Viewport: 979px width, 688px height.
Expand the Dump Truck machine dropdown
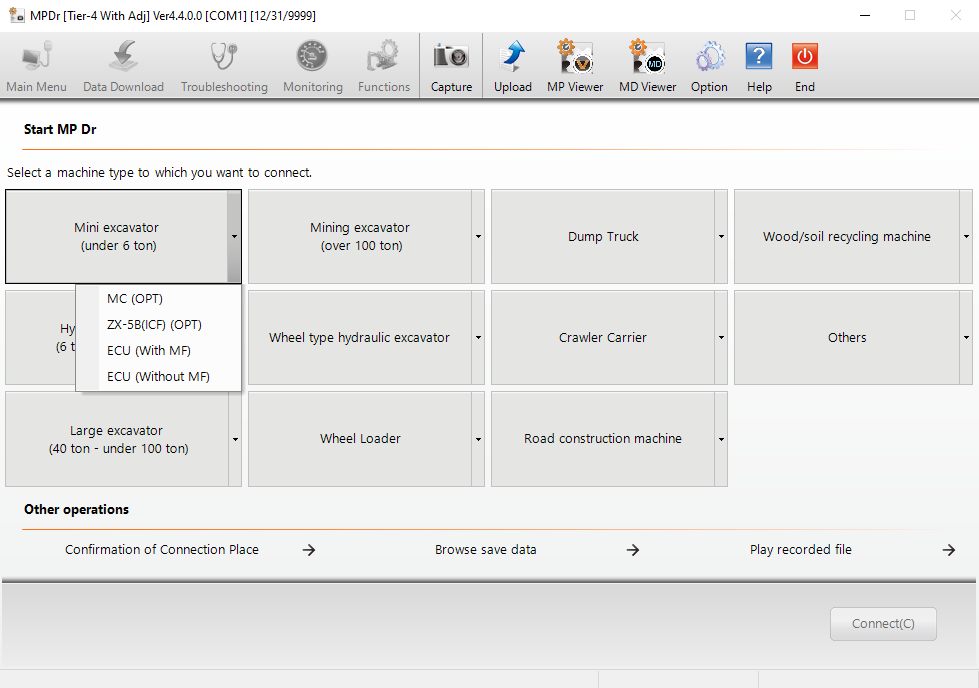click(x=721, y=236)
